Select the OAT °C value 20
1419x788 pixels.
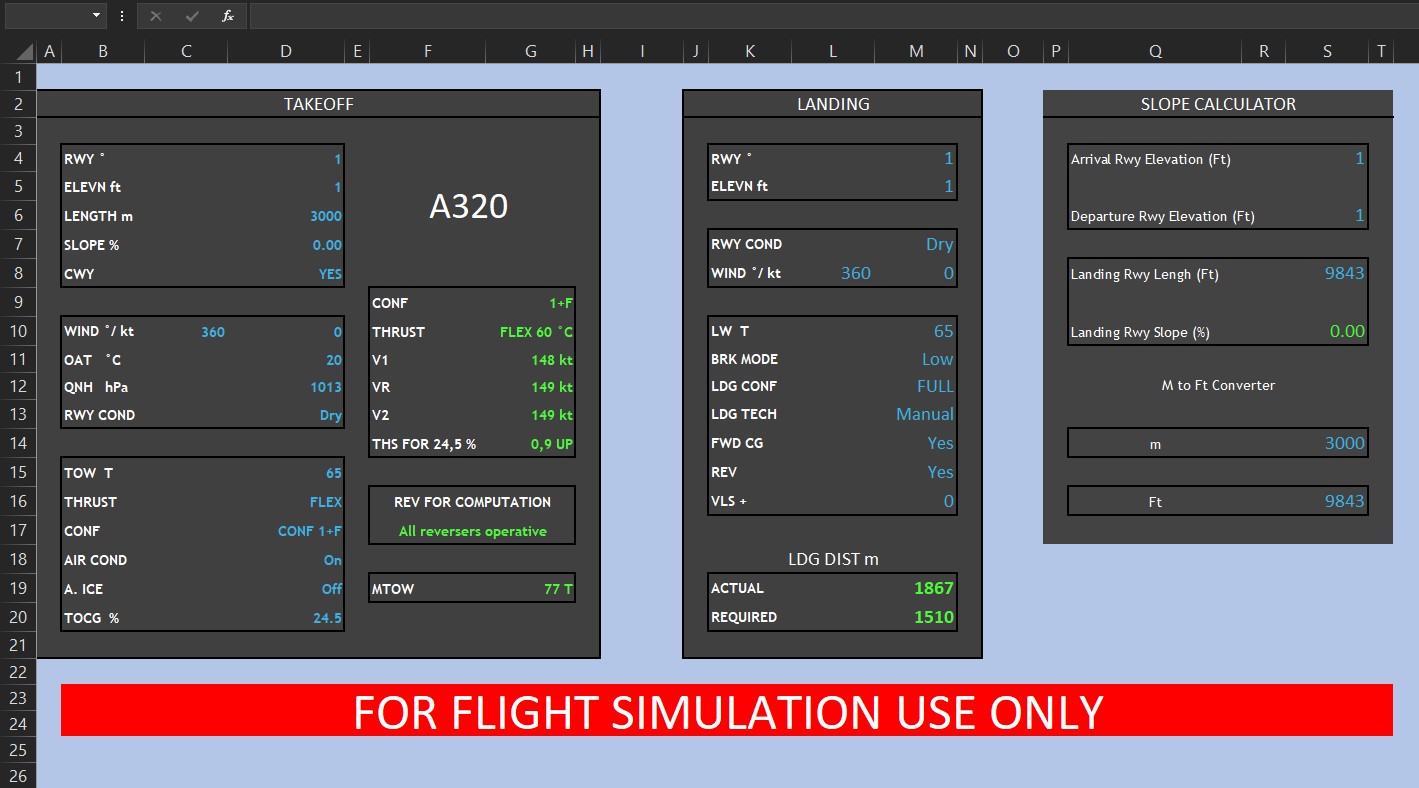(334, 360)
